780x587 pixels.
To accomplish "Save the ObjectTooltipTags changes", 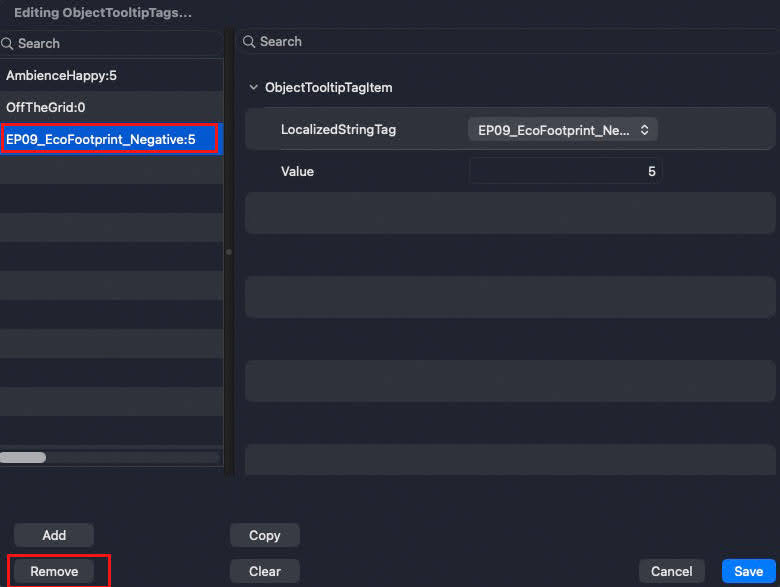I will (749, 571).
